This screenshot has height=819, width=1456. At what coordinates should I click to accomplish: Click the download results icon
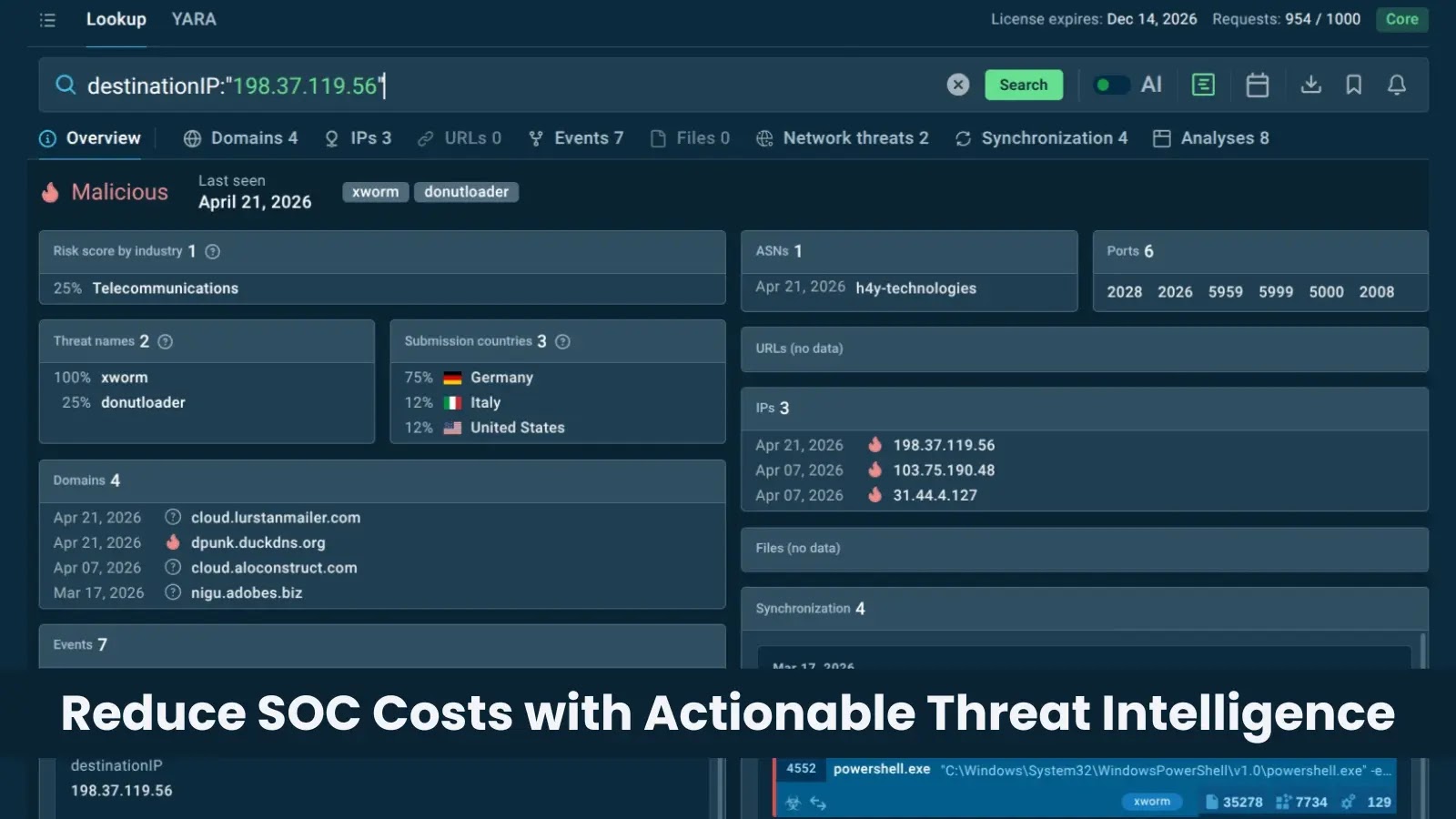point(1310,85)
